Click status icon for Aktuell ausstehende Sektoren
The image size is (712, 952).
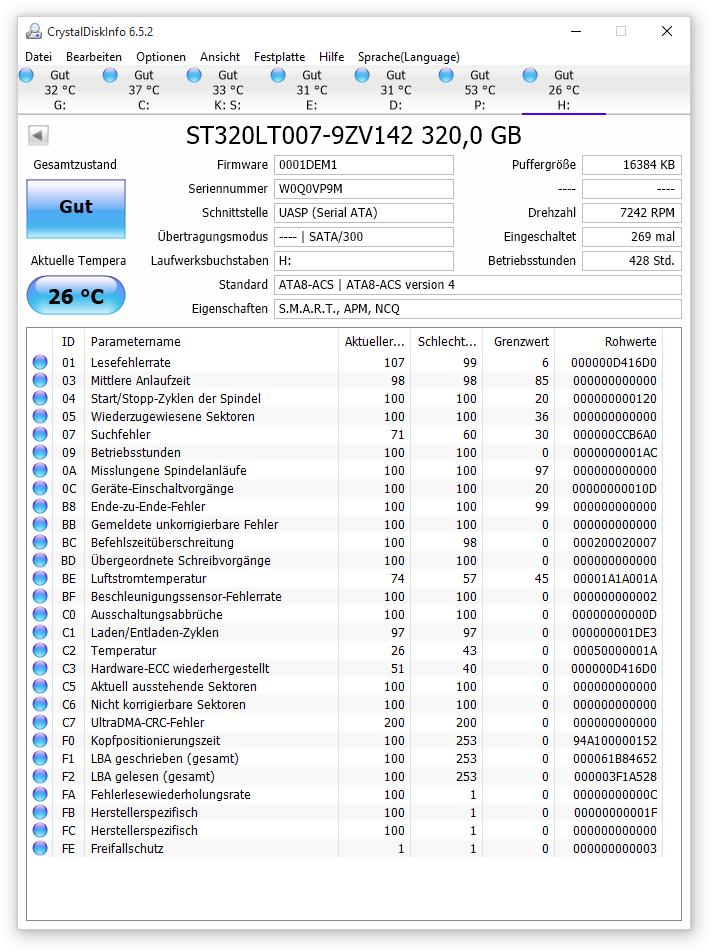(x=40, y=687)
